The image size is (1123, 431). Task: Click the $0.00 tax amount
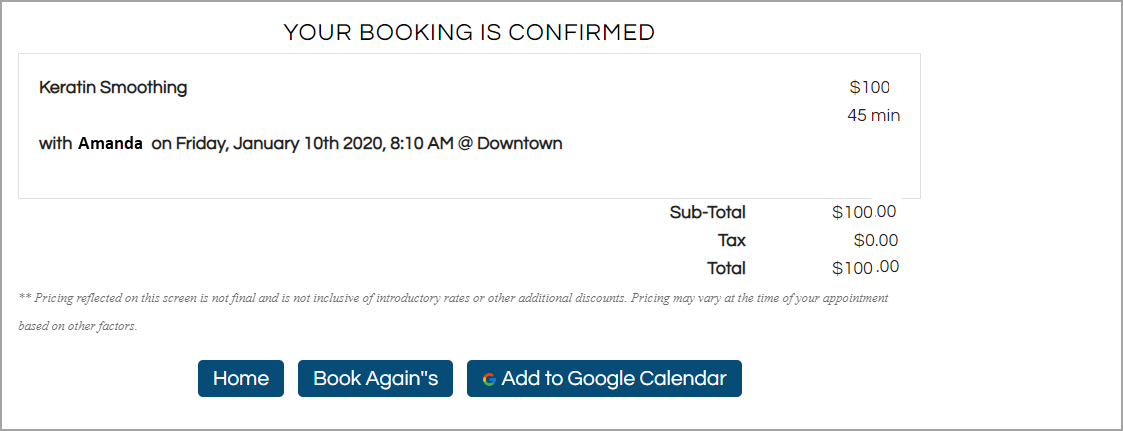coord(876,241)
